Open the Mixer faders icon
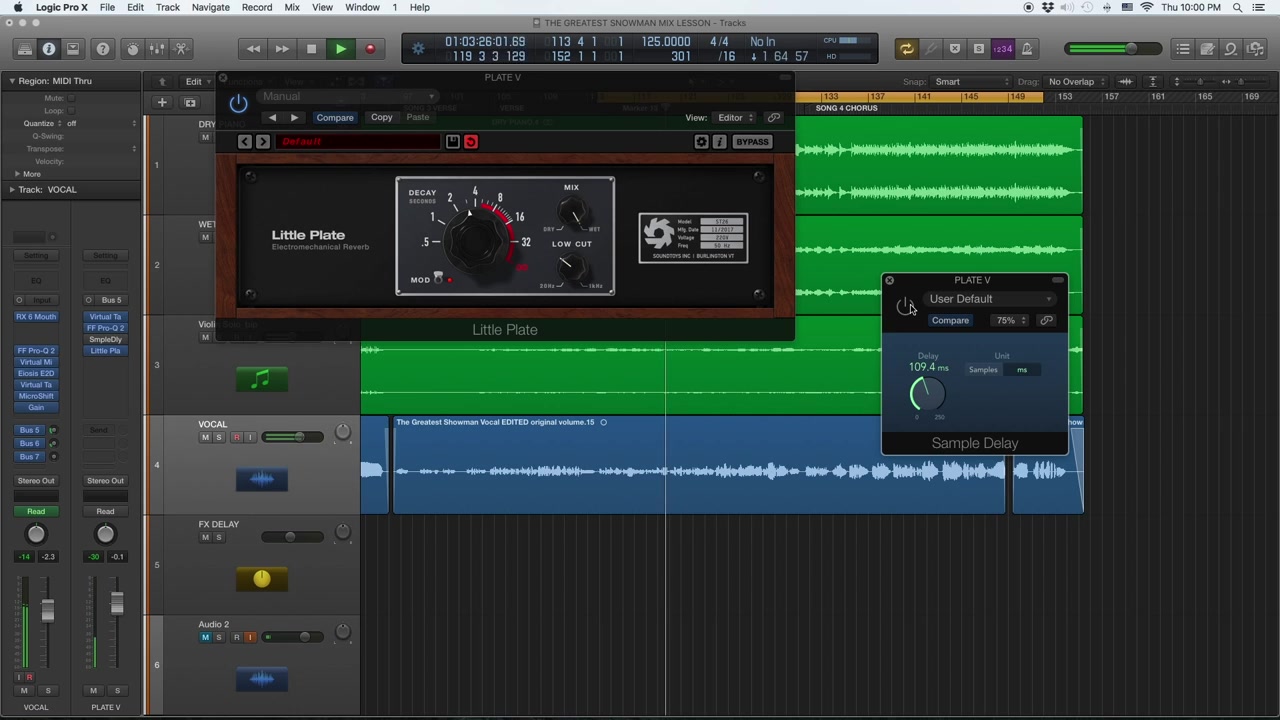The width and height of the screenshot is (1280, 720). (157, 48)
